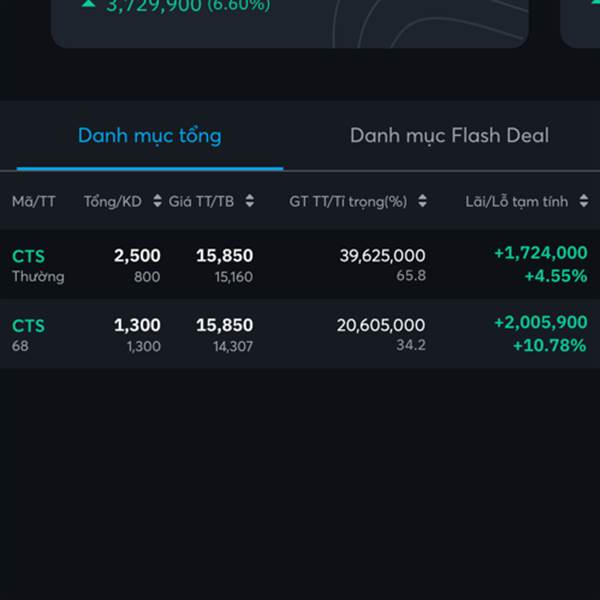This screenshot has width=600, height=600.
Task: Tap the +4.55% gain percentage
Action: coord(556,276)
